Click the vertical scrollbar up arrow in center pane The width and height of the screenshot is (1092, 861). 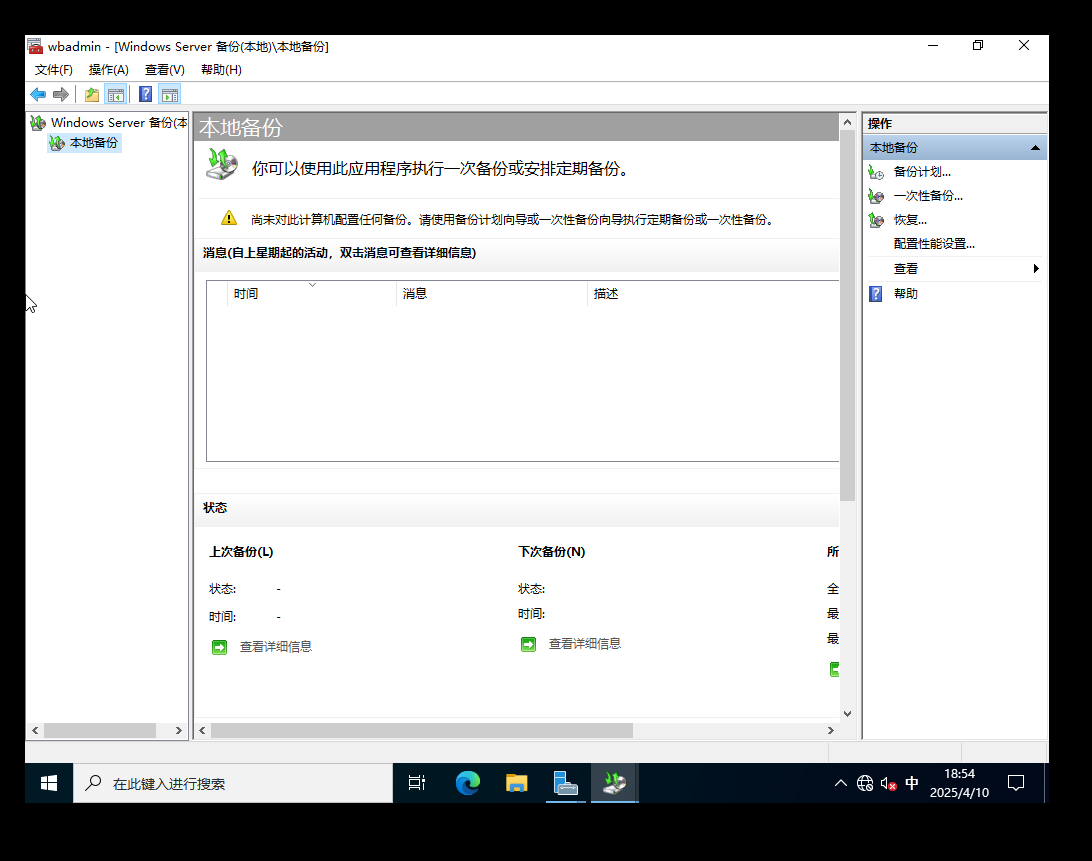[x=847, y=122]
